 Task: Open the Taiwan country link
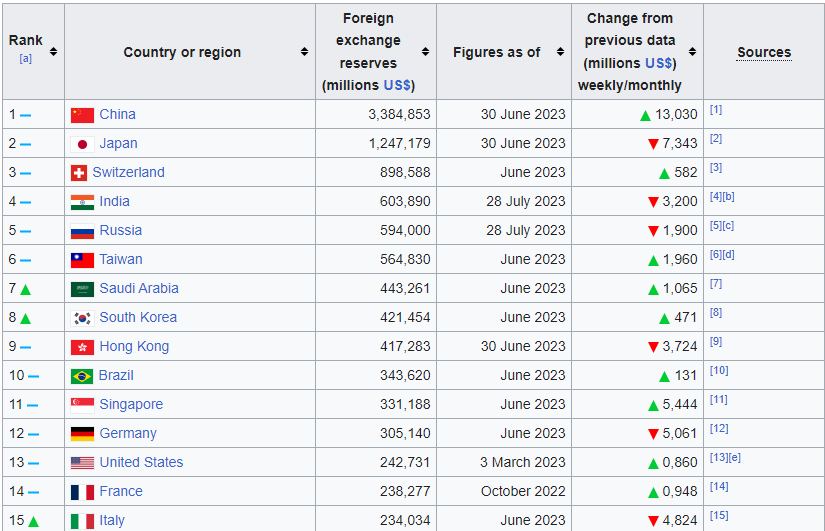click(120, 259)
